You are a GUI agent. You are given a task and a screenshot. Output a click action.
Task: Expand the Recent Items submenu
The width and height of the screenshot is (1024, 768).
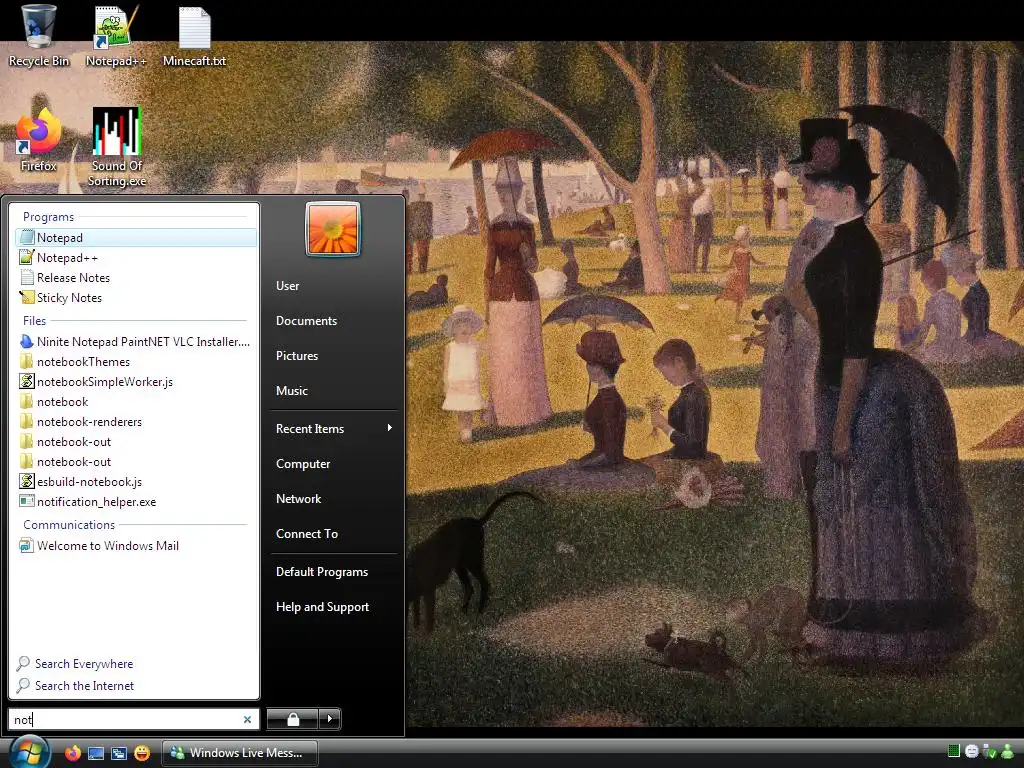[x=334, y=429]
